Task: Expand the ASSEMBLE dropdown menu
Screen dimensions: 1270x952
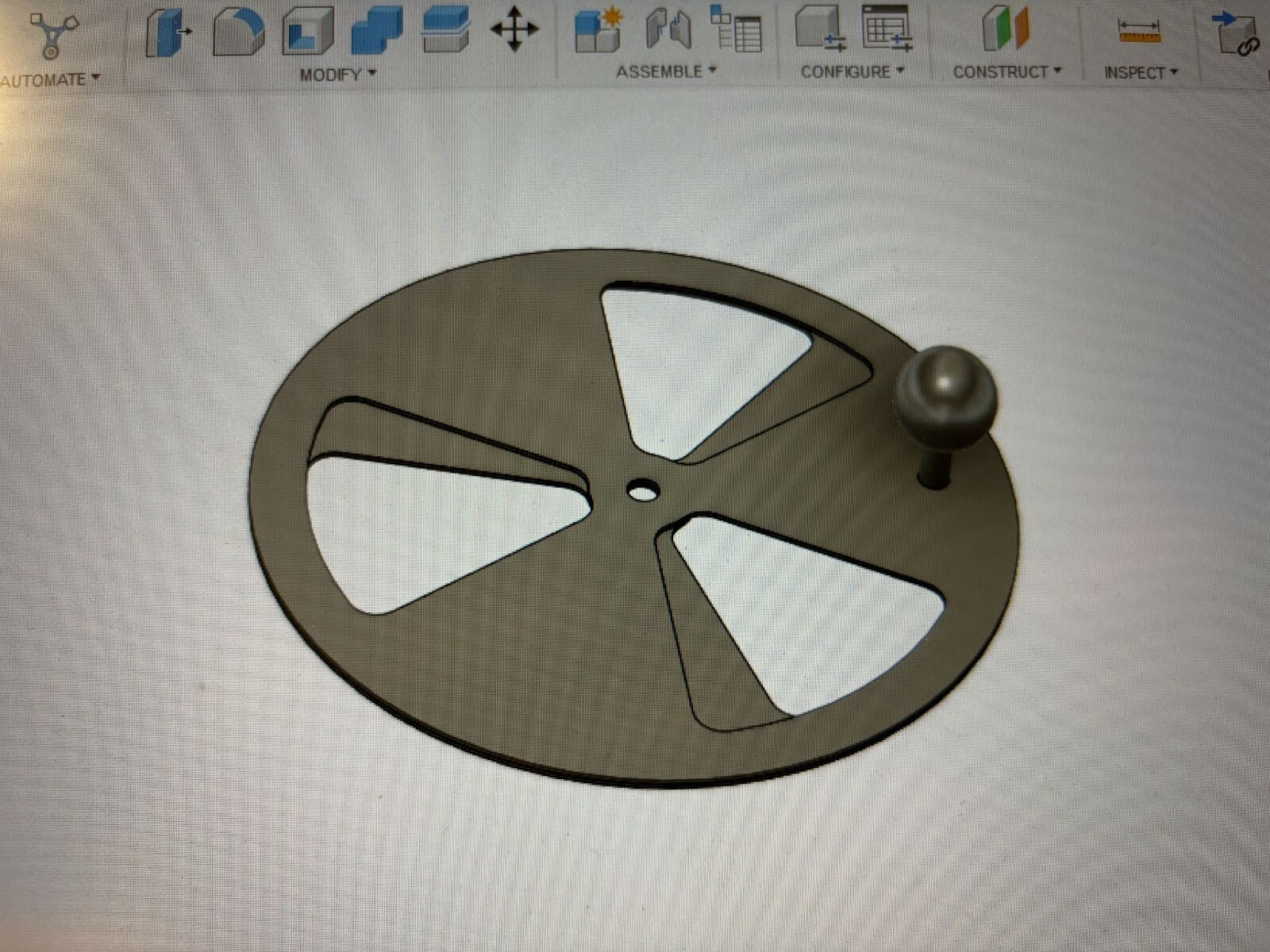Action: 666,71
